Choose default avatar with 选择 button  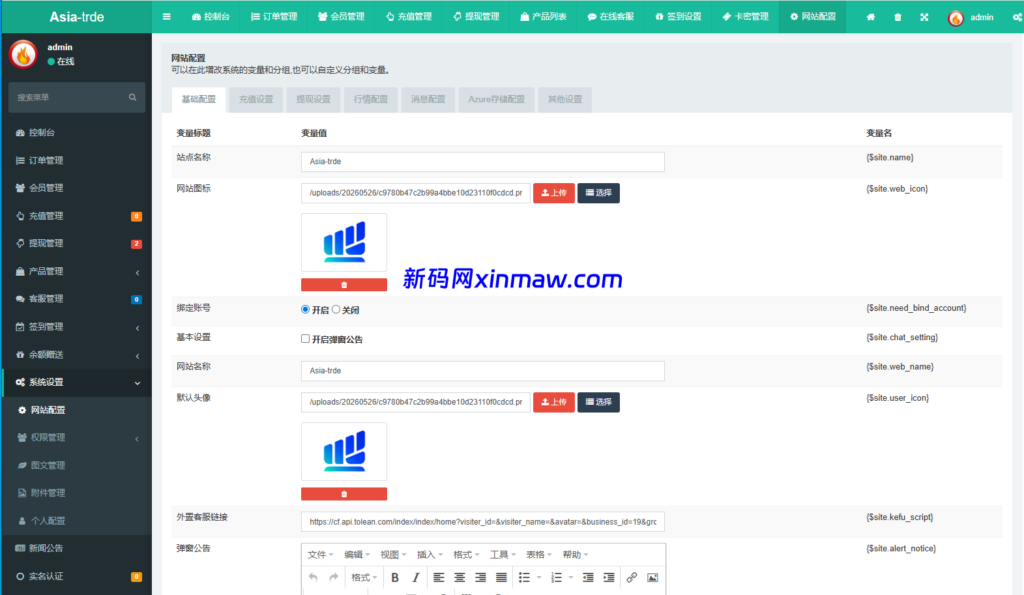[x=598, y=402]
